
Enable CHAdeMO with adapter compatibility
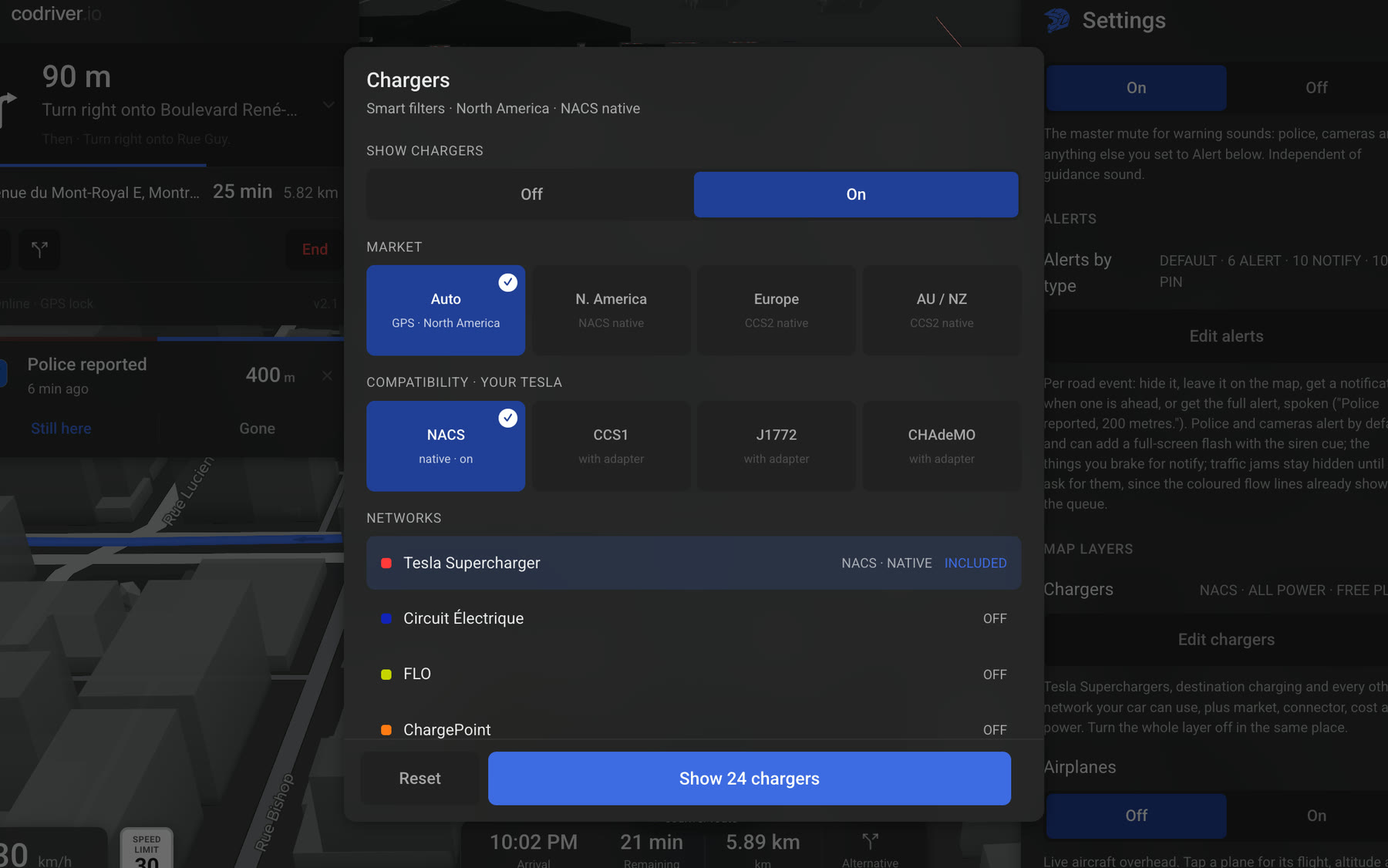(x=942, y=446)
